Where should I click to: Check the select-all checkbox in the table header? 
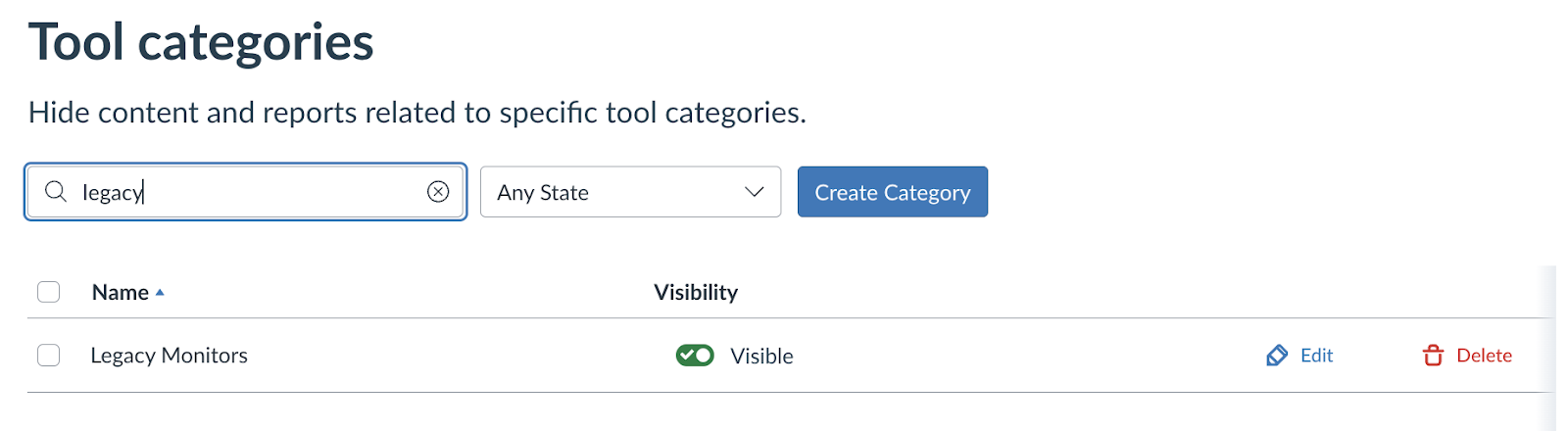click(49, 292)
